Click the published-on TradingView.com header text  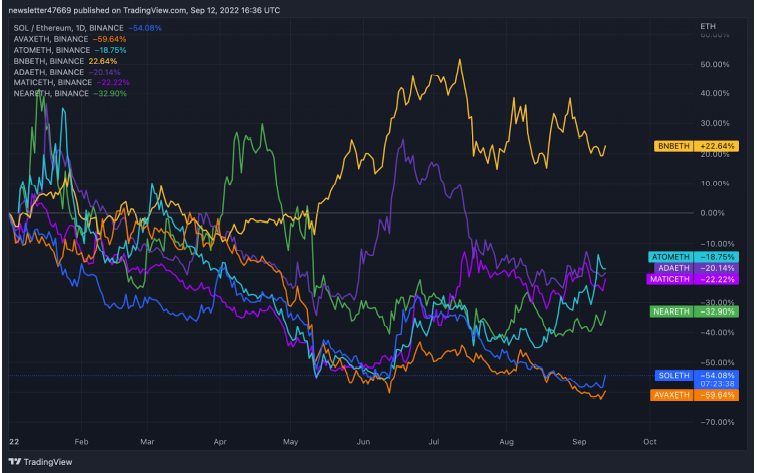click(144, 10)
